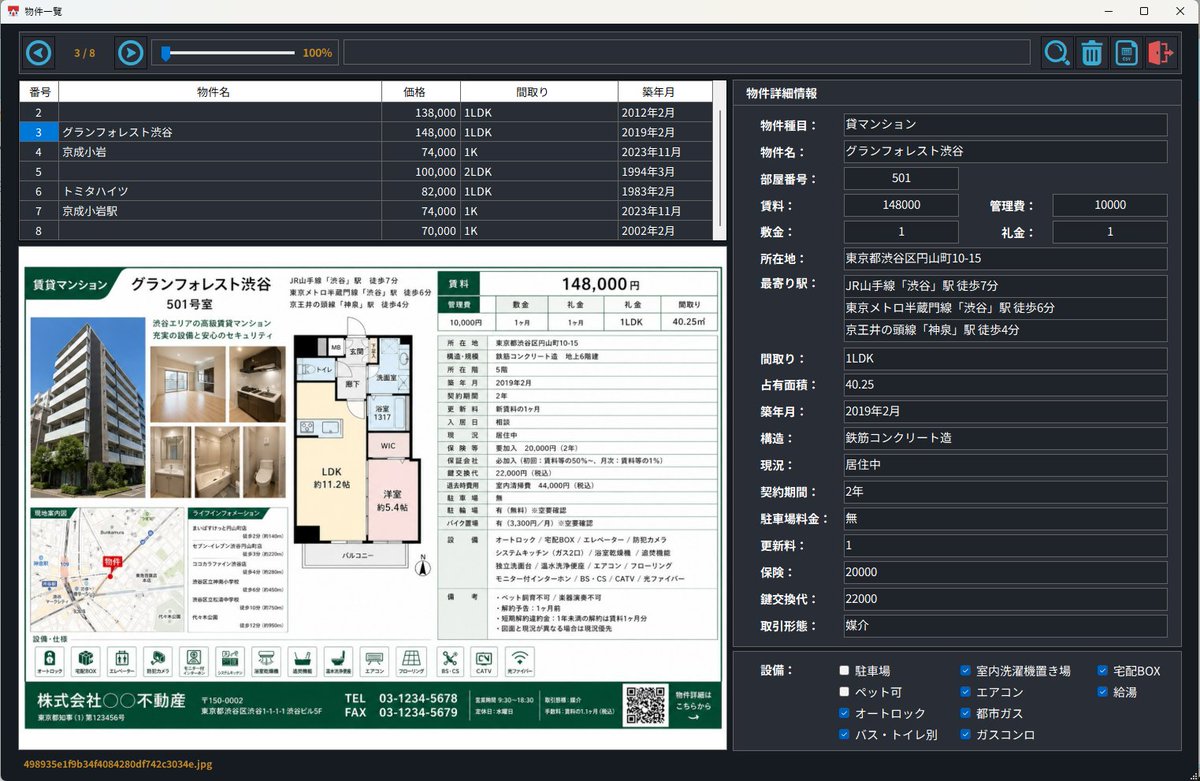
Task: Click the red exit door icon
Action: point(1161,52)
